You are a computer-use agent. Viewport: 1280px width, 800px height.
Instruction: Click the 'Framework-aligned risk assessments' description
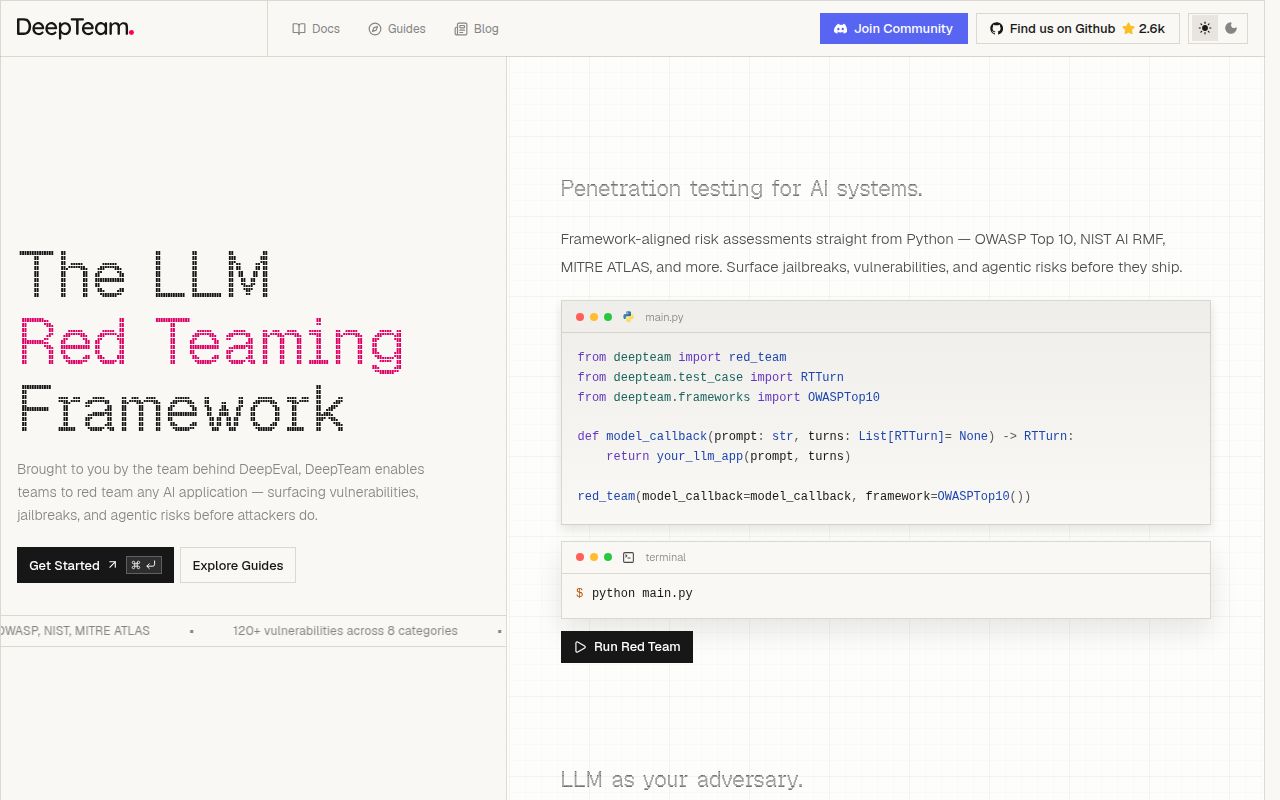pos(871,253)
